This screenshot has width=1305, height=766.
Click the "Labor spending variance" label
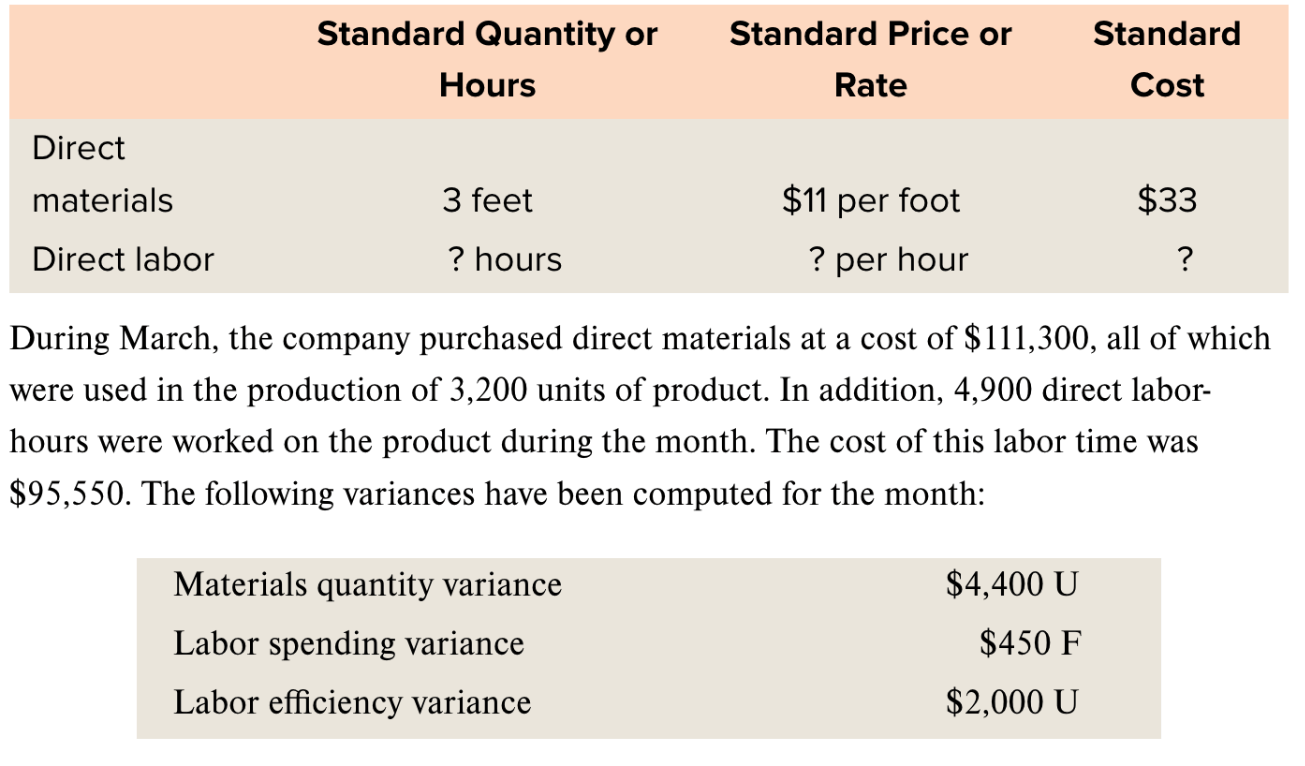pyautogui.click(x=348, y=643)
